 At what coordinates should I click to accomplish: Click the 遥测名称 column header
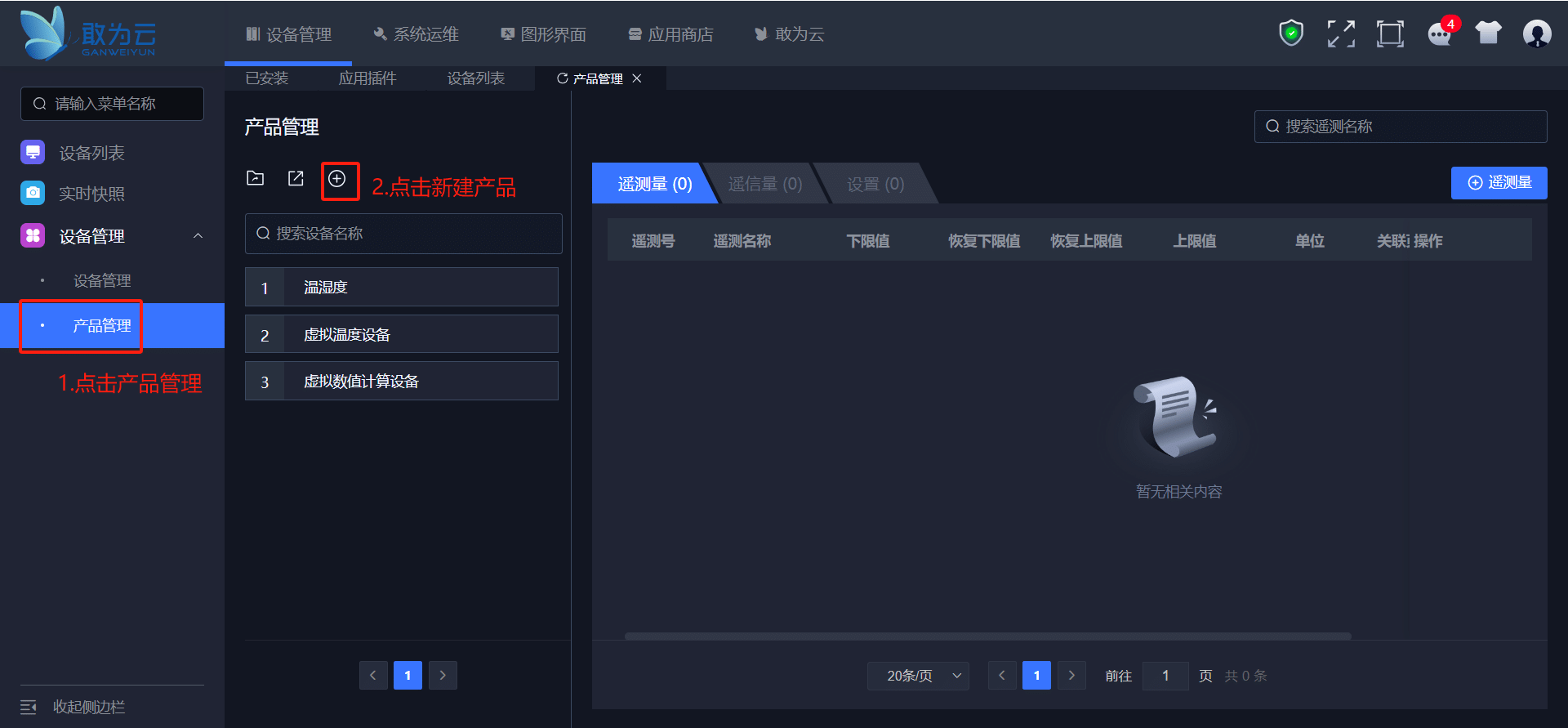coord(742,241)
